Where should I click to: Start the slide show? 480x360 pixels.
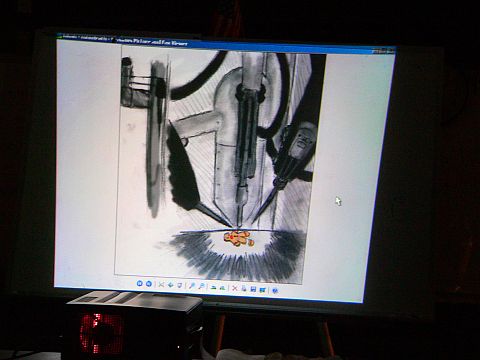coord(179,285)
